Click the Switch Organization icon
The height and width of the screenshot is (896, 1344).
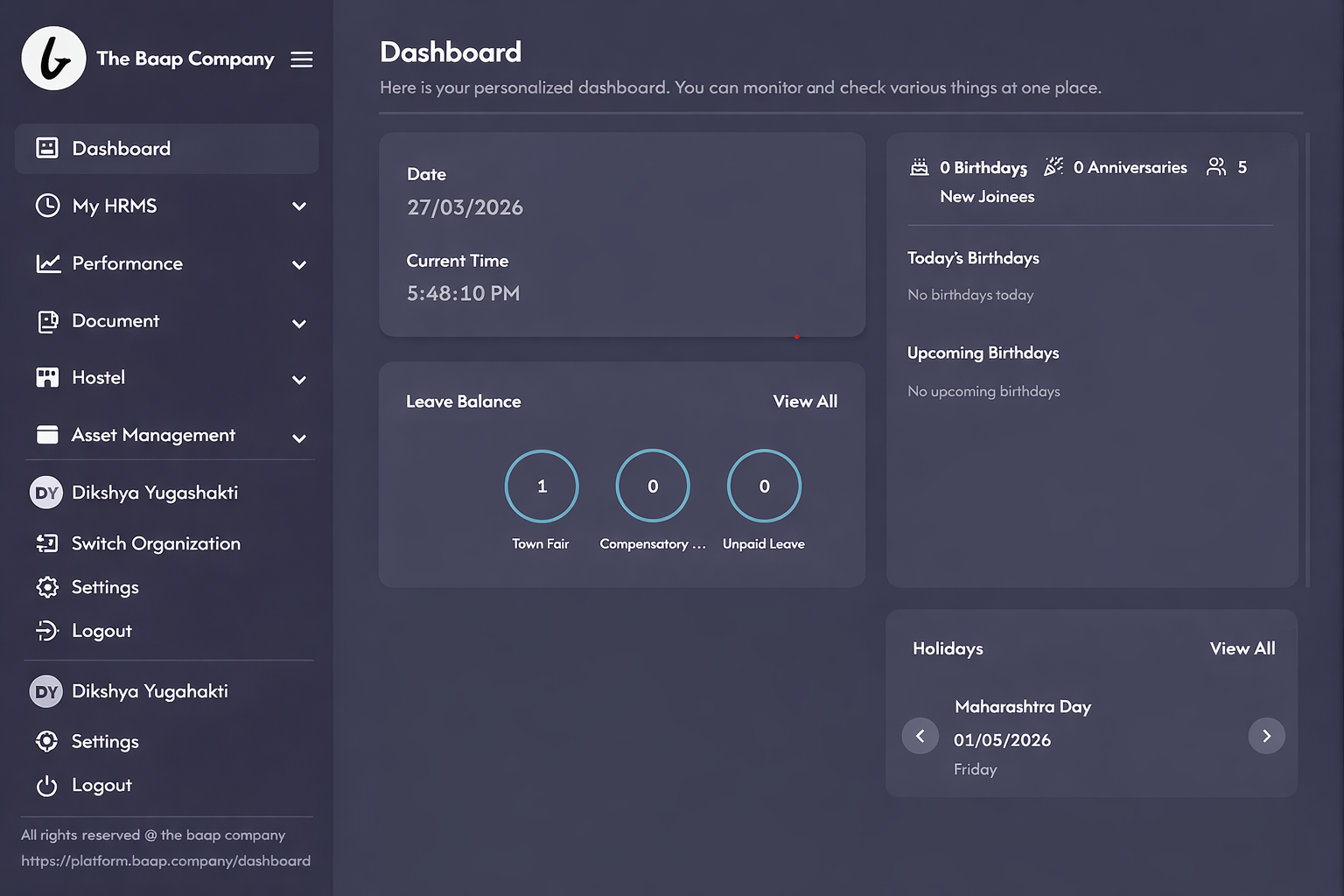(x=47, y=543)
